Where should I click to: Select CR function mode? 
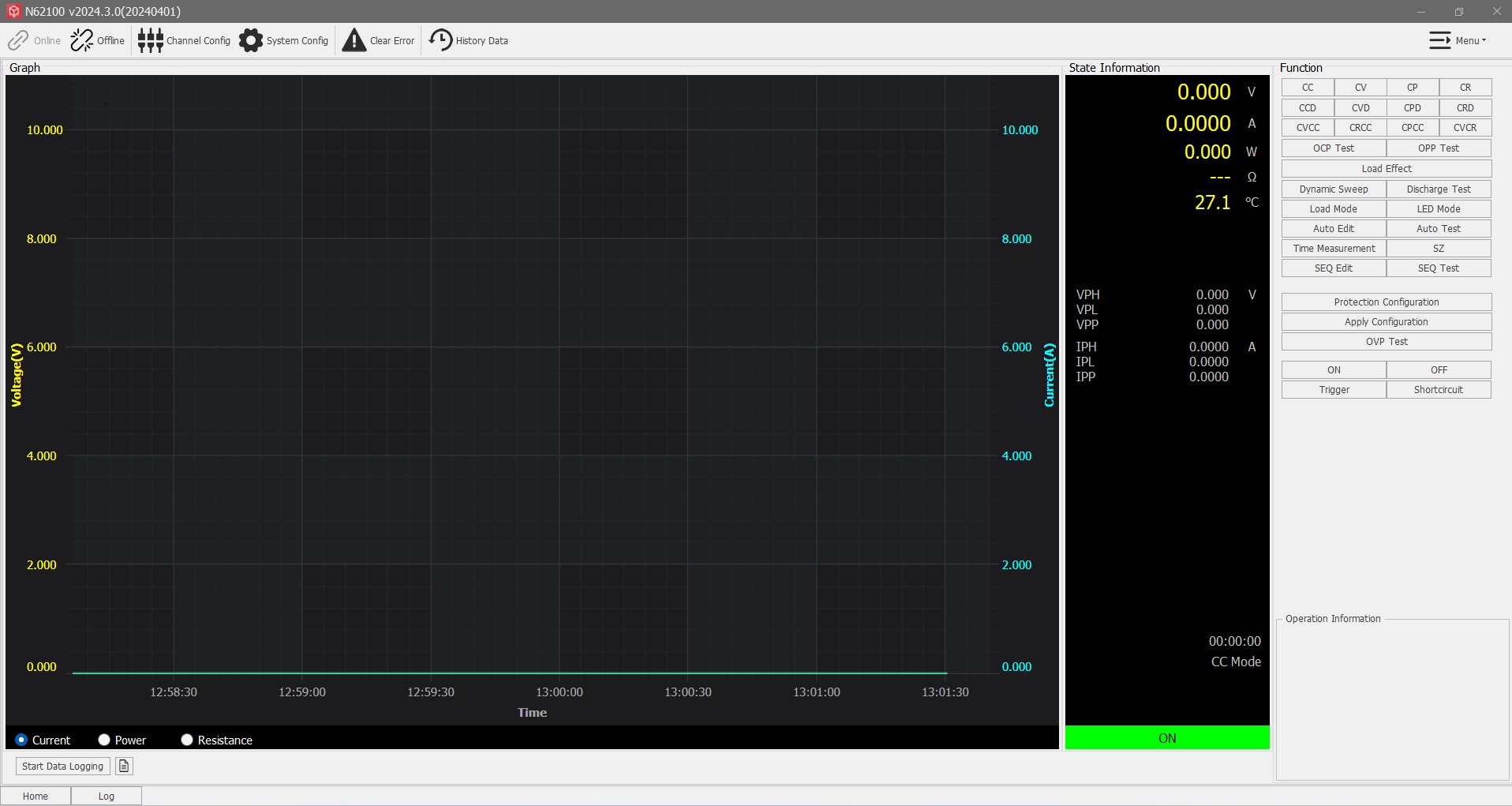[x=1465, y=88]
